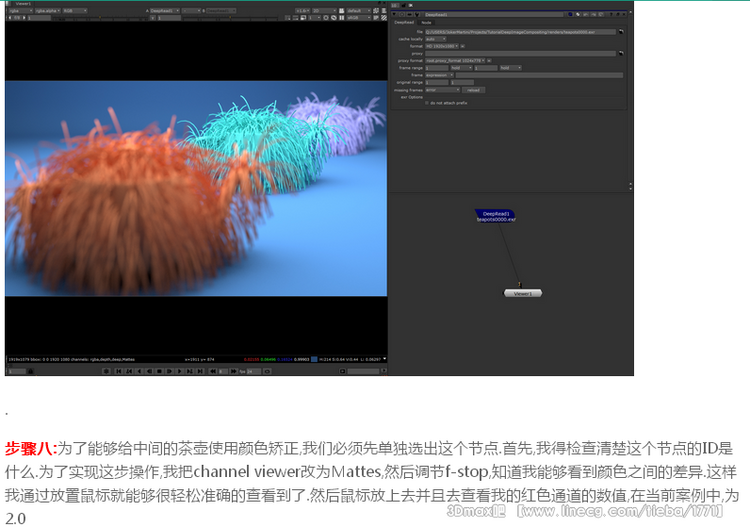Click the reload button in DeepRead properties
The width and height of the screenshot is (750, 527).
[474, 90]
